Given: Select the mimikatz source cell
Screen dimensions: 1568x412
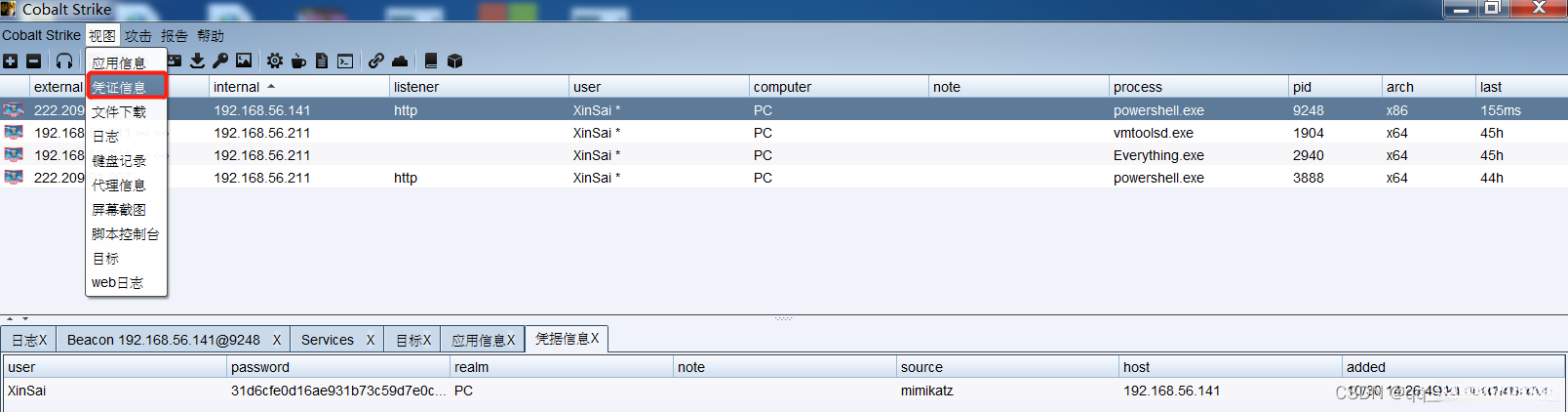Looking at the screenshot, I should pyautogui.click(x=1007, y=391).
